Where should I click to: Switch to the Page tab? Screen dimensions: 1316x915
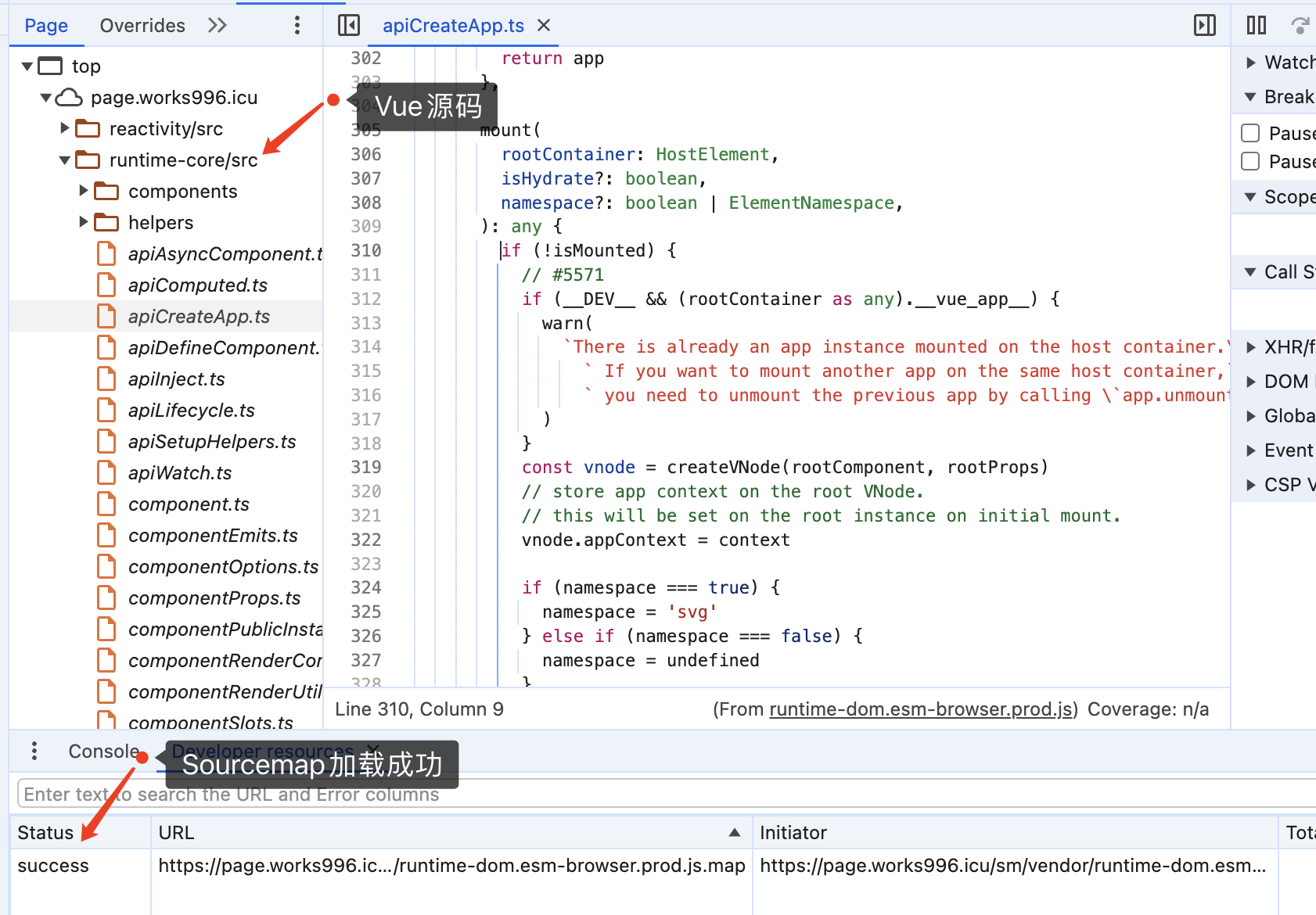[46, 25]
